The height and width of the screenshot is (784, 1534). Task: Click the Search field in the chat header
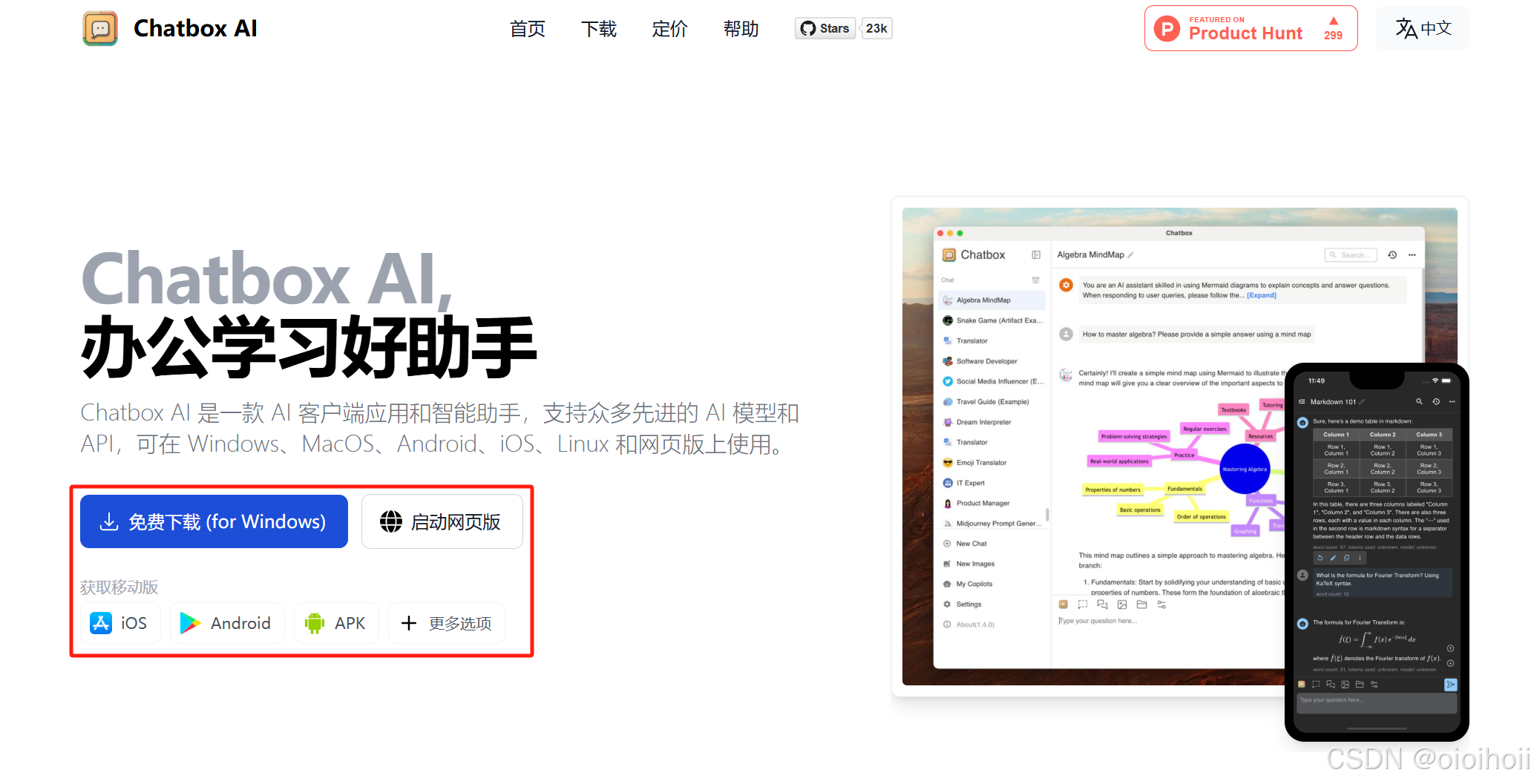click(x=1351, y=255)
